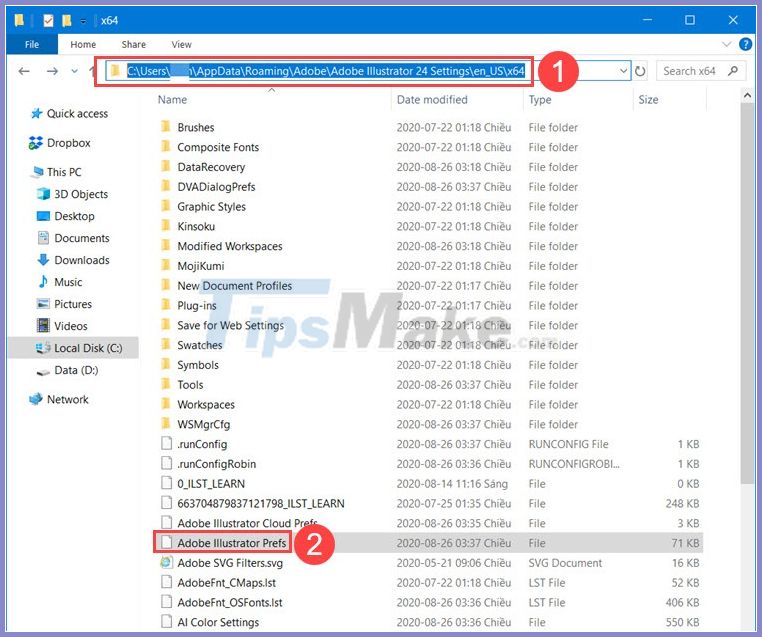Open the Network location in sidebar
Viewport: 762px width, 637px height.
tap(67, 399)
